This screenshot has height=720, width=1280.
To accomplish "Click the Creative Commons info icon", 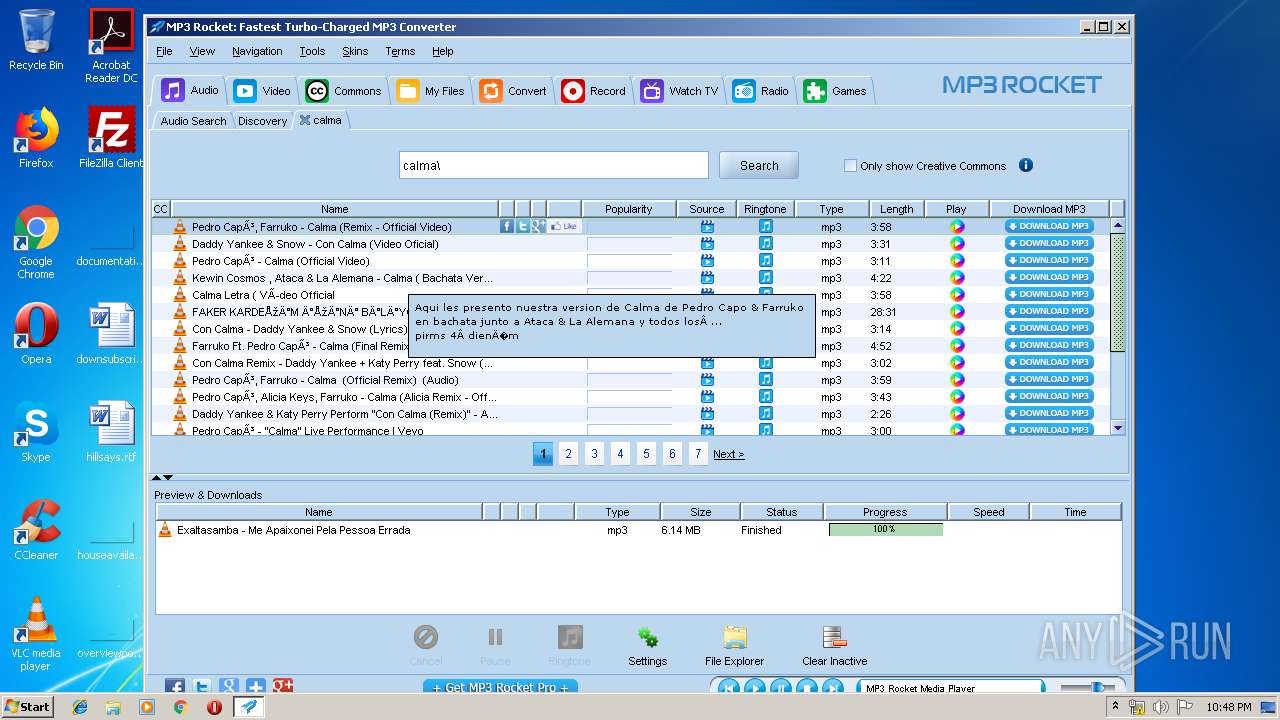I will (1025, 166).
